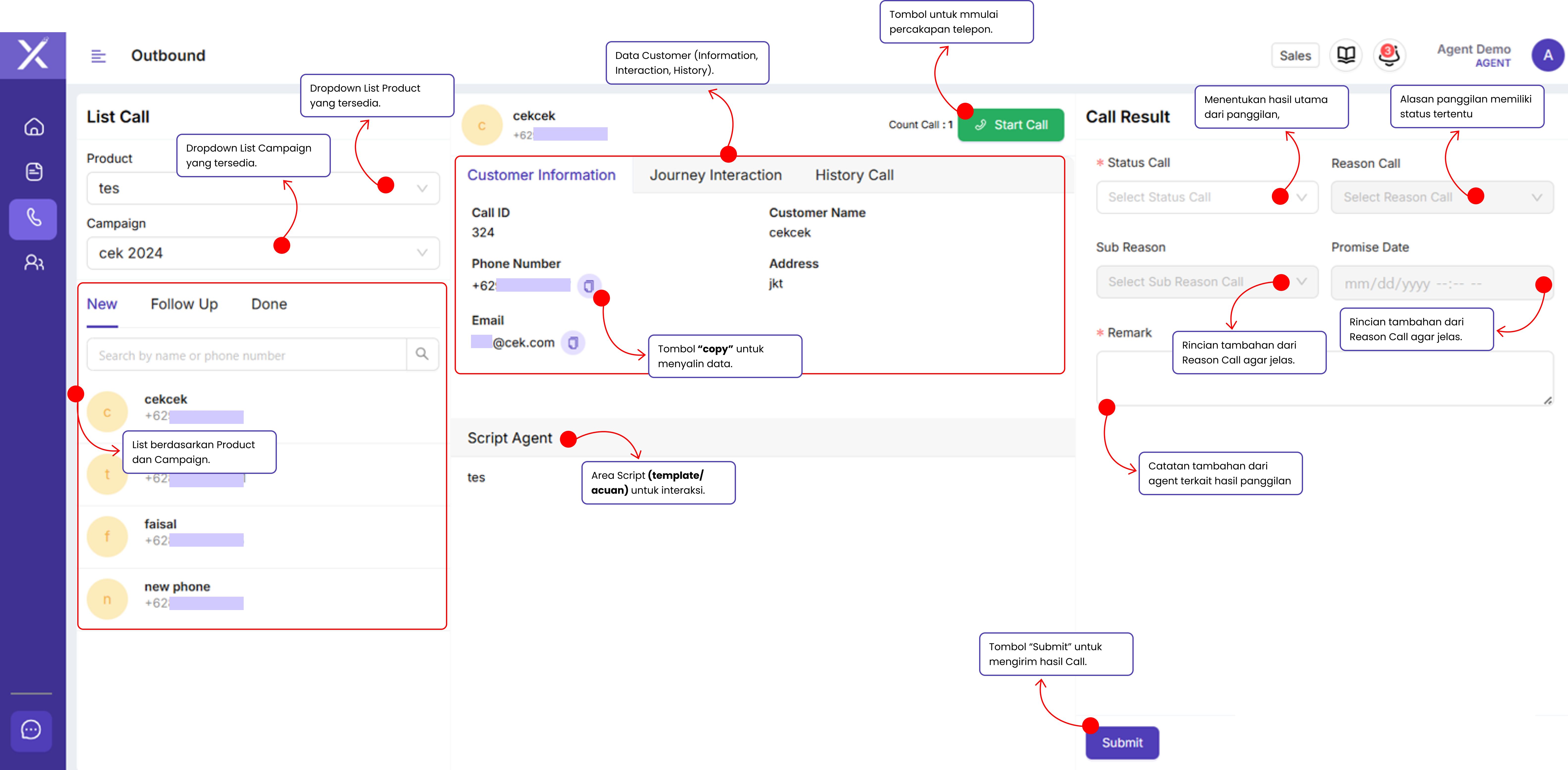Copy the phone number with copy icon
The width and height of the screenshot is (1568, 770).
pyautogui.click(x=588, y=285)
